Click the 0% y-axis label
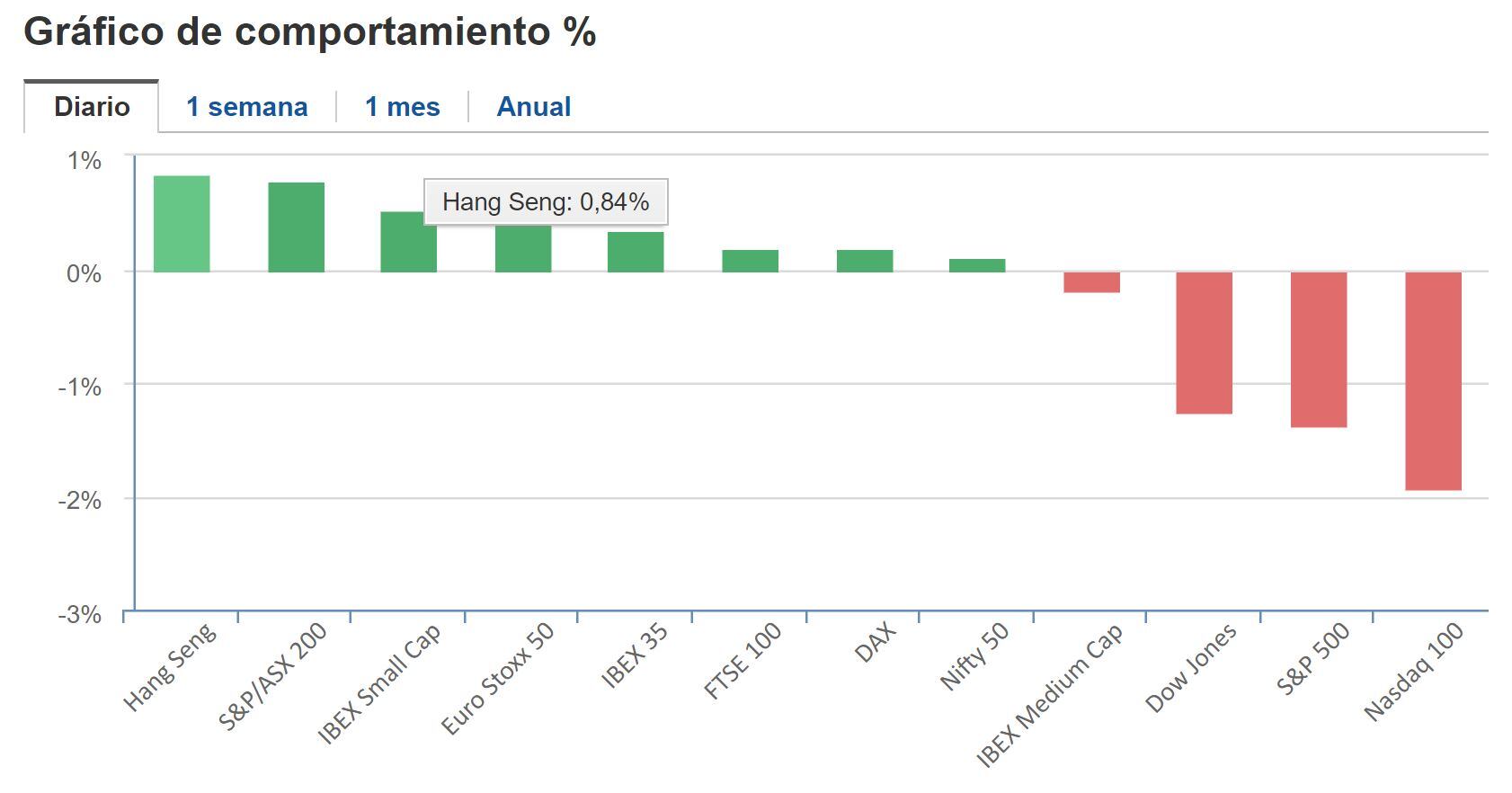This screenshot has width=1512, height=793. [x=84, y=274]
